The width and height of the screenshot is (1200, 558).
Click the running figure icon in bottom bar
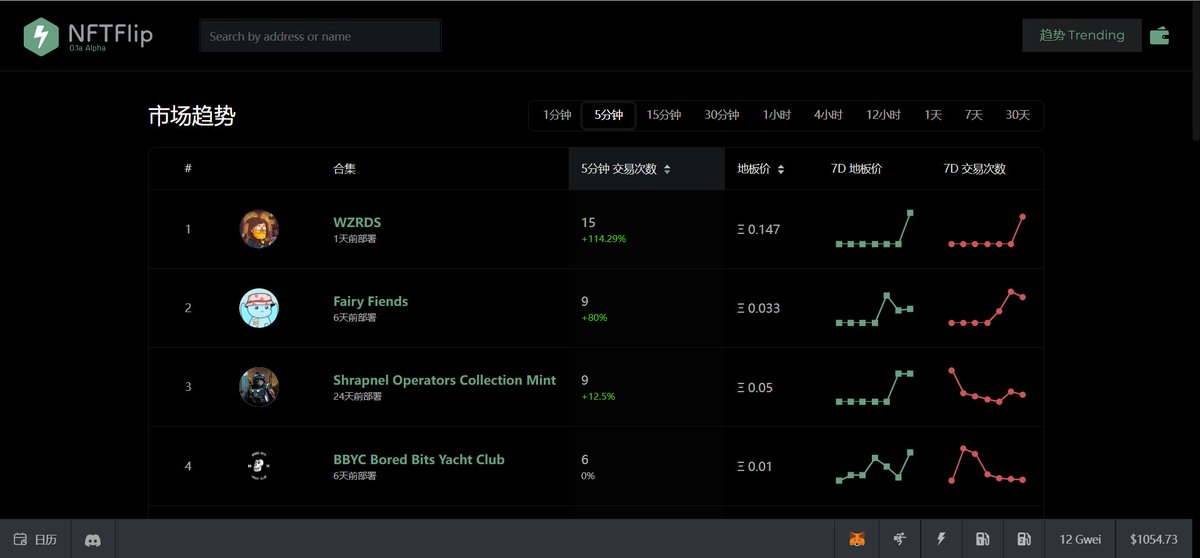click(899, 539)
